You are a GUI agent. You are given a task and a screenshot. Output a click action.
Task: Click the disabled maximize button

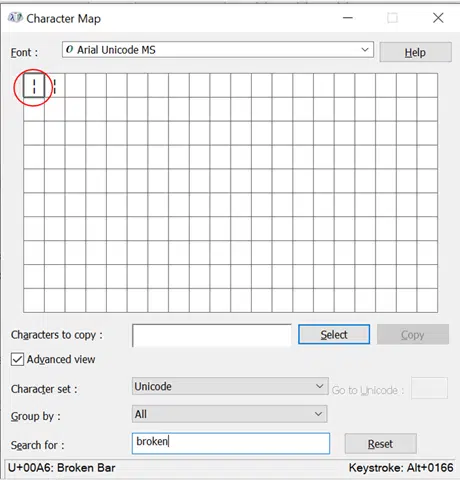[392, 18]
